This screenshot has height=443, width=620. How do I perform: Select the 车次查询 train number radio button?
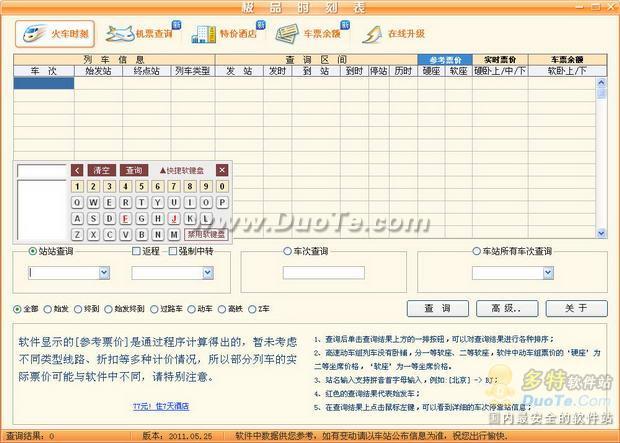tap(287, 251)
